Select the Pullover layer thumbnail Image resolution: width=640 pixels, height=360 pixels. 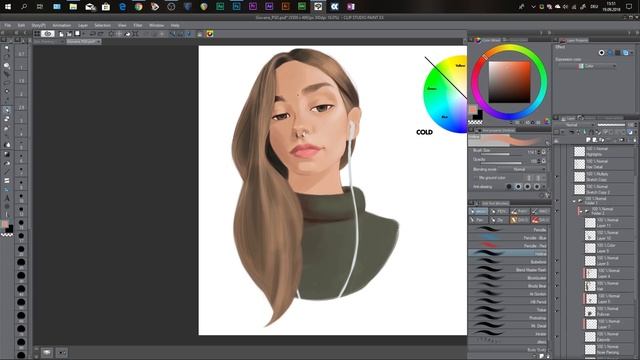pos(590,311)
